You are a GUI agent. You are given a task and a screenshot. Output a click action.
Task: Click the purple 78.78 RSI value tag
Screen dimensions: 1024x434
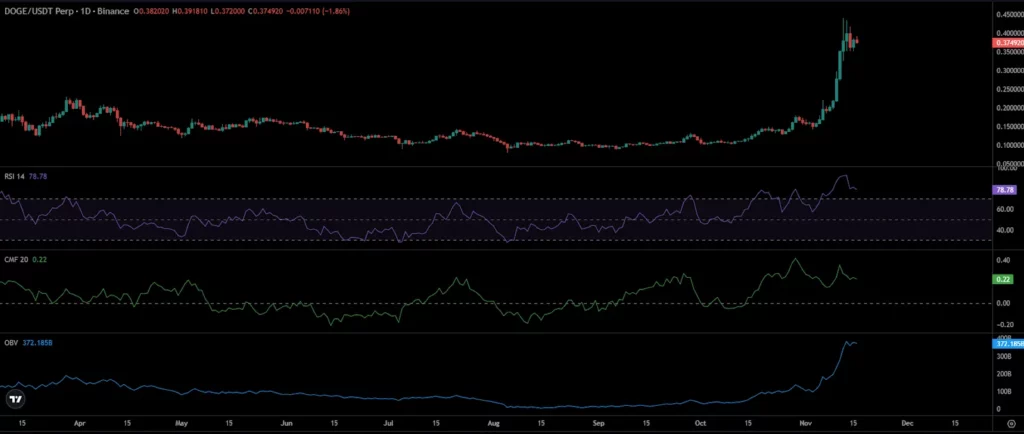tap(1003, 190)
